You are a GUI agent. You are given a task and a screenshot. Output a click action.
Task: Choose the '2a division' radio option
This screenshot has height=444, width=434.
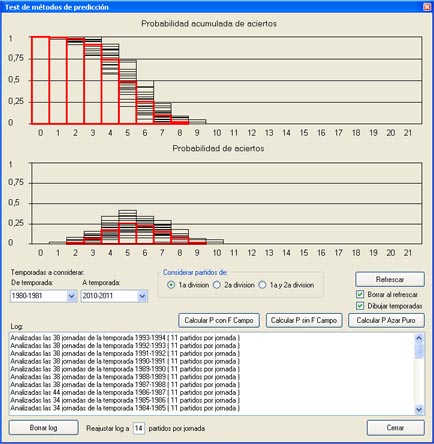[217, 285]
